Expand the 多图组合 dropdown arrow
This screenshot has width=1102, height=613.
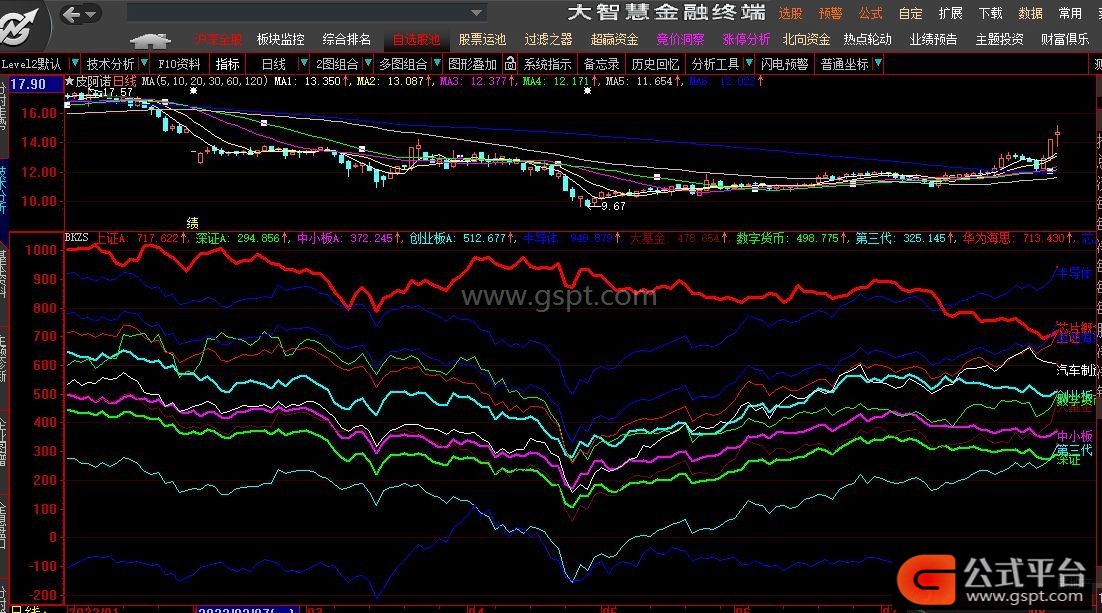(x=436, y=64)
